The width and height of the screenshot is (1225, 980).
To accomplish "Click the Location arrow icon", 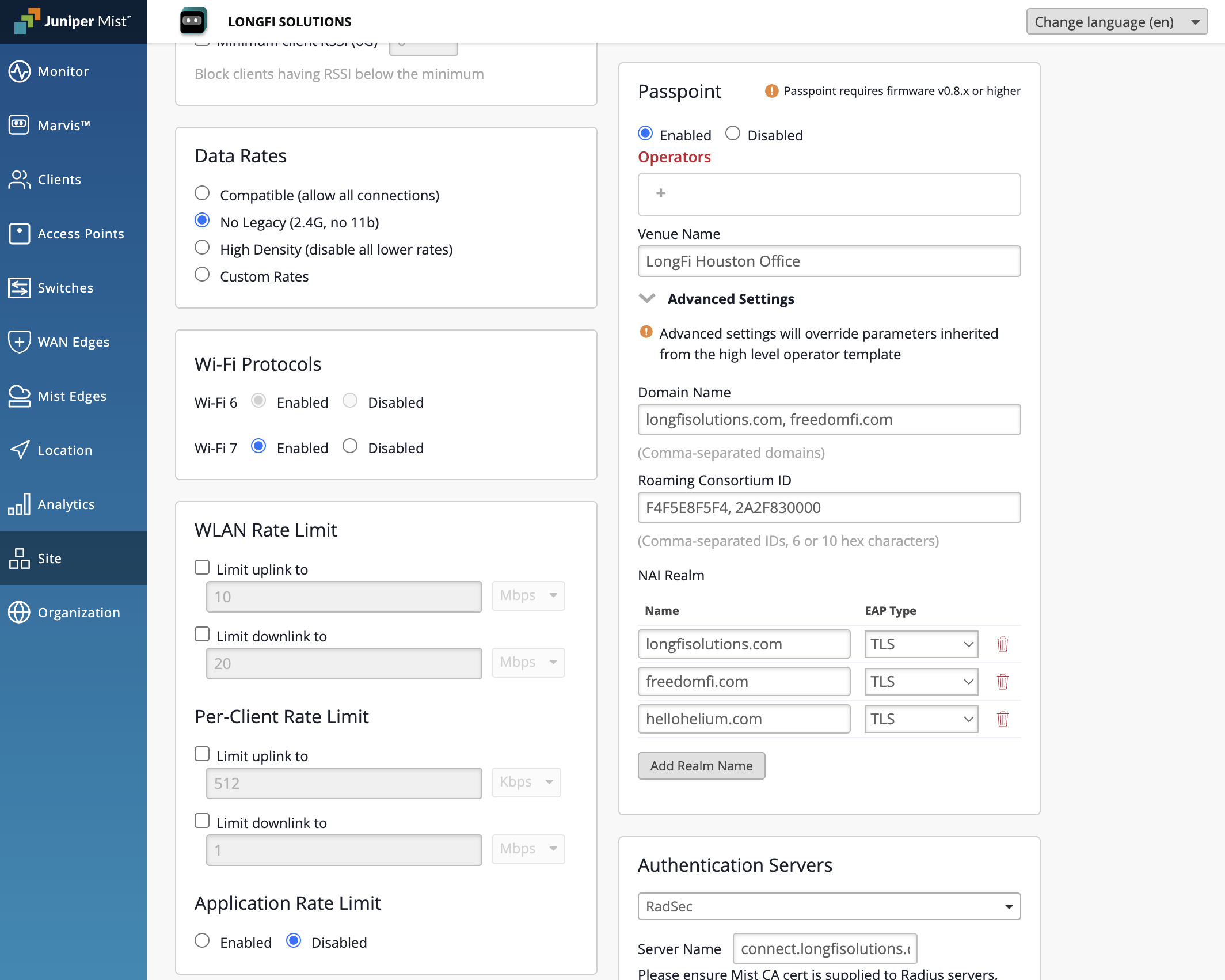I will [x=20, y=450].
